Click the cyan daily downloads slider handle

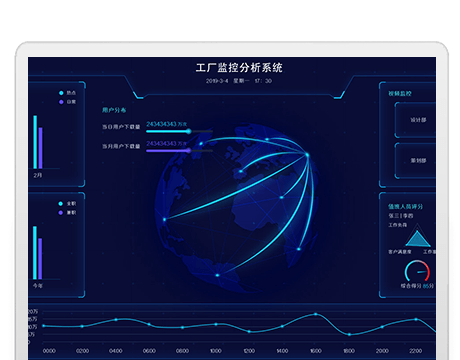point(189,131)
